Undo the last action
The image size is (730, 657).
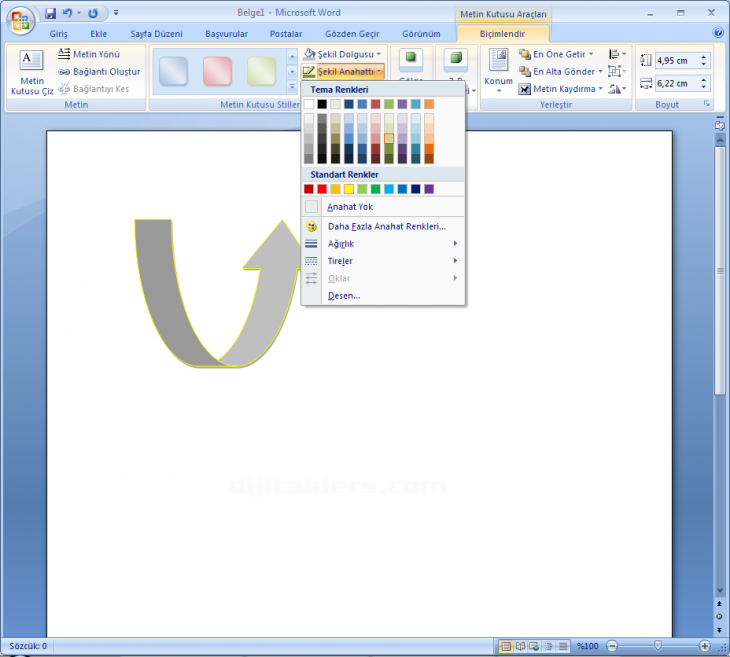tap(68, 13)
